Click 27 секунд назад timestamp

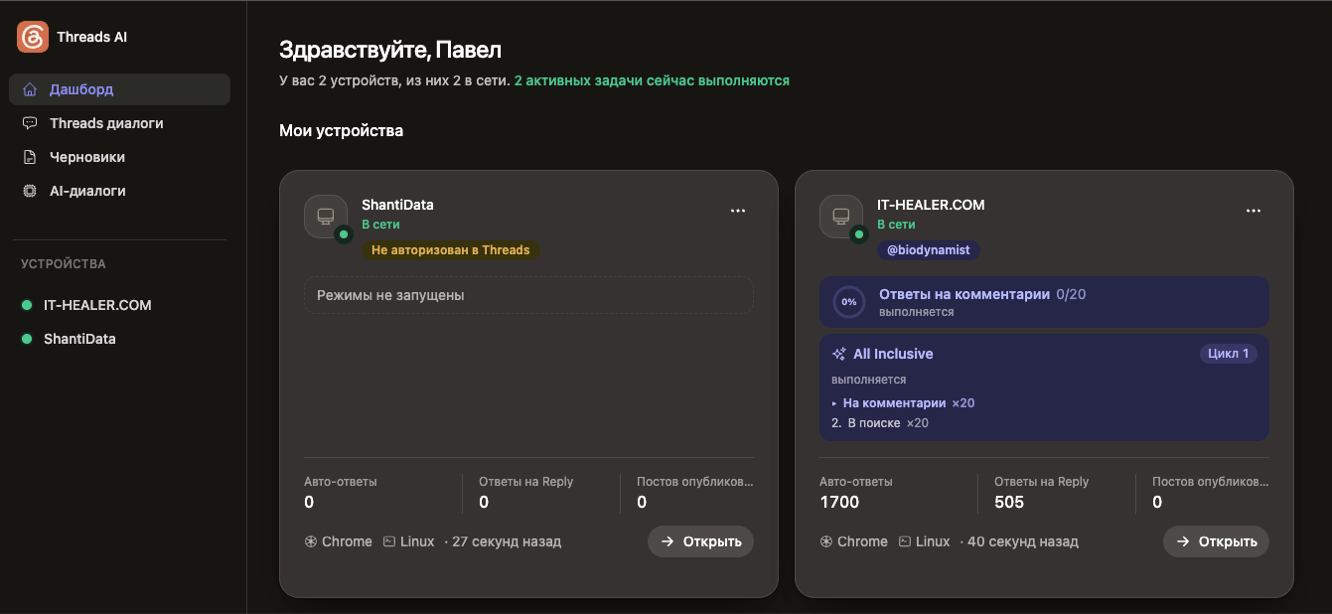click(x=507, y=541)
